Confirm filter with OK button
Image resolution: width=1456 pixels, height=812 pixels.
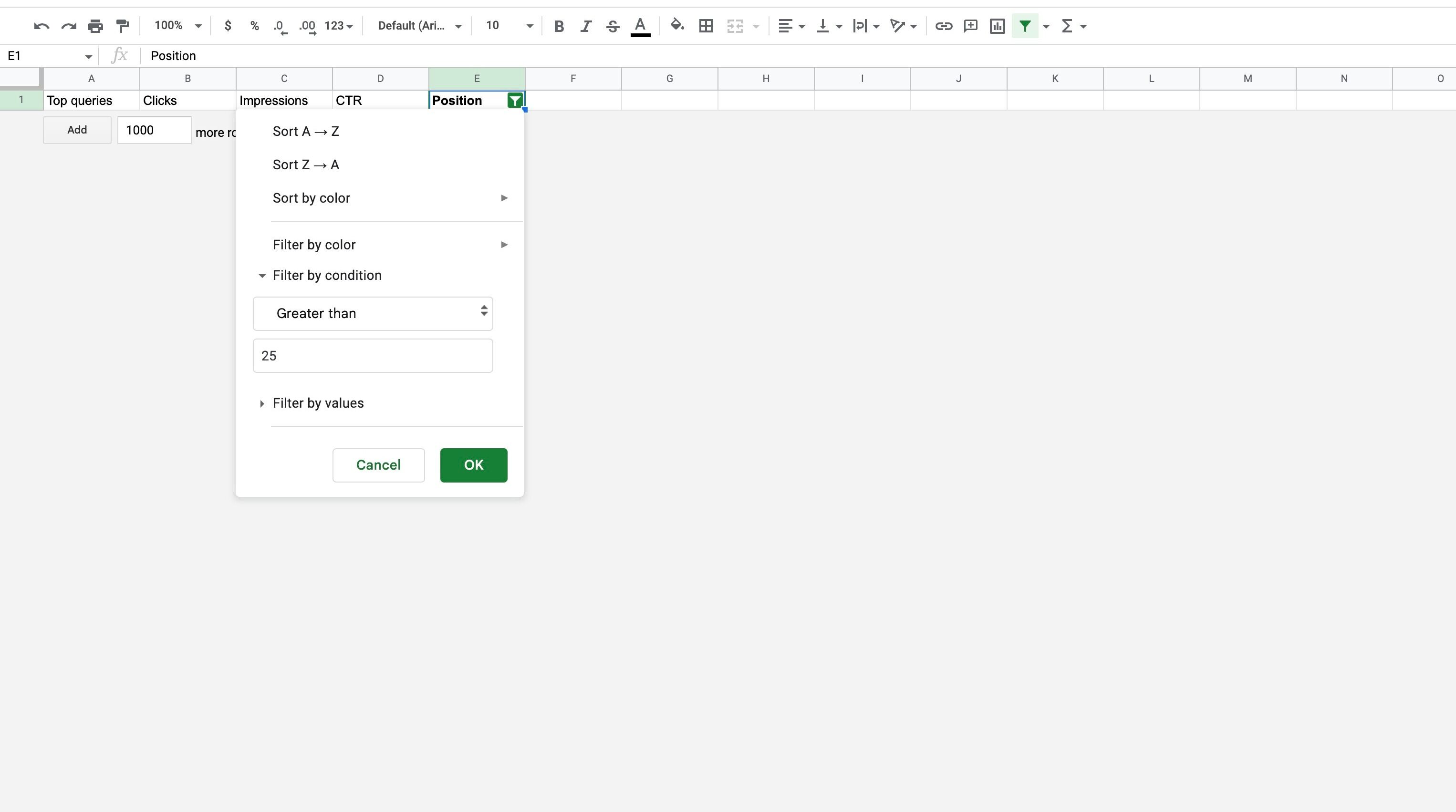[x=474, y=465]
